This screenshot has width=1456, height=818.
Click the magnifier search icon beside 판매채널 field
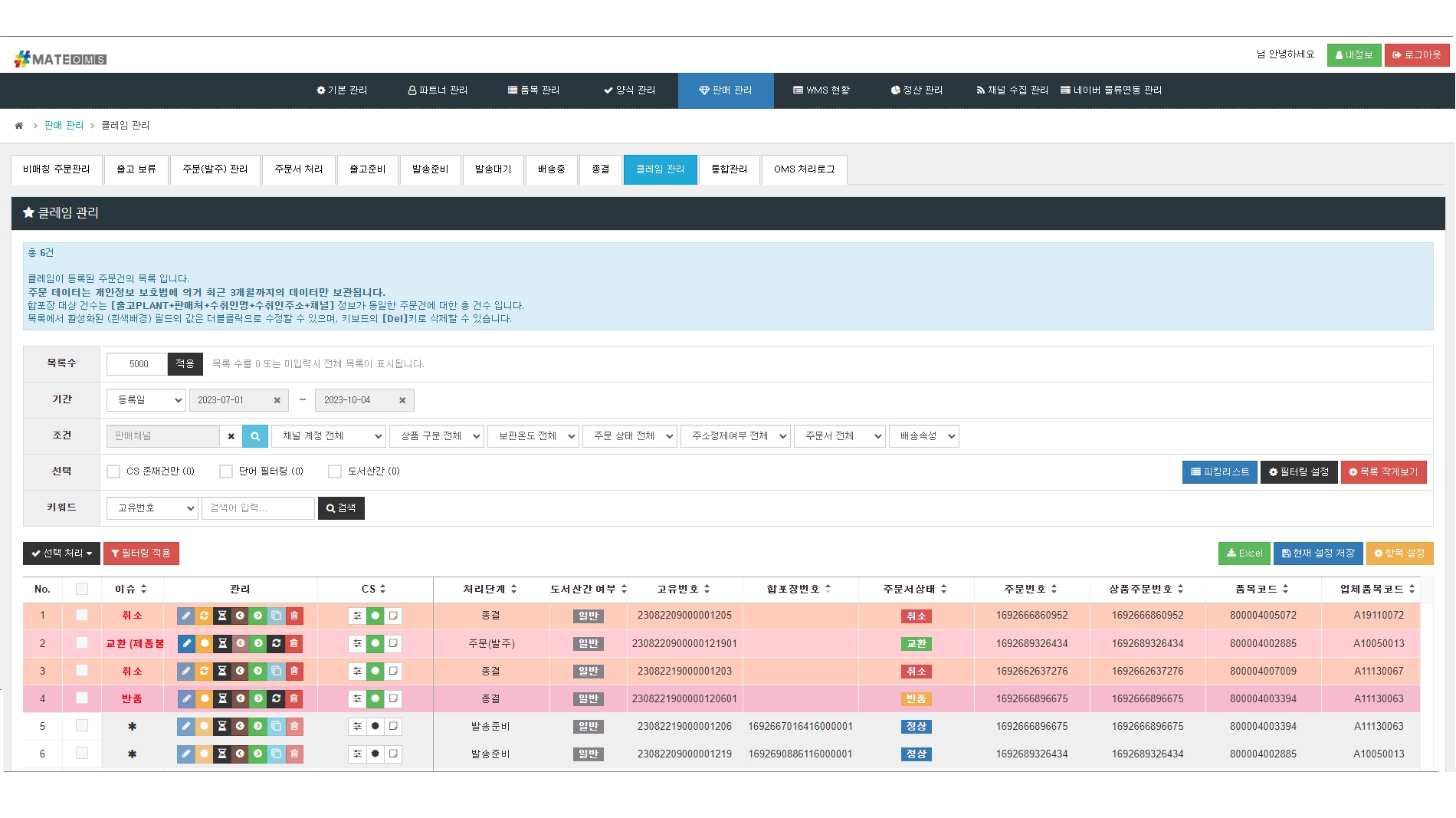point(255,436)
